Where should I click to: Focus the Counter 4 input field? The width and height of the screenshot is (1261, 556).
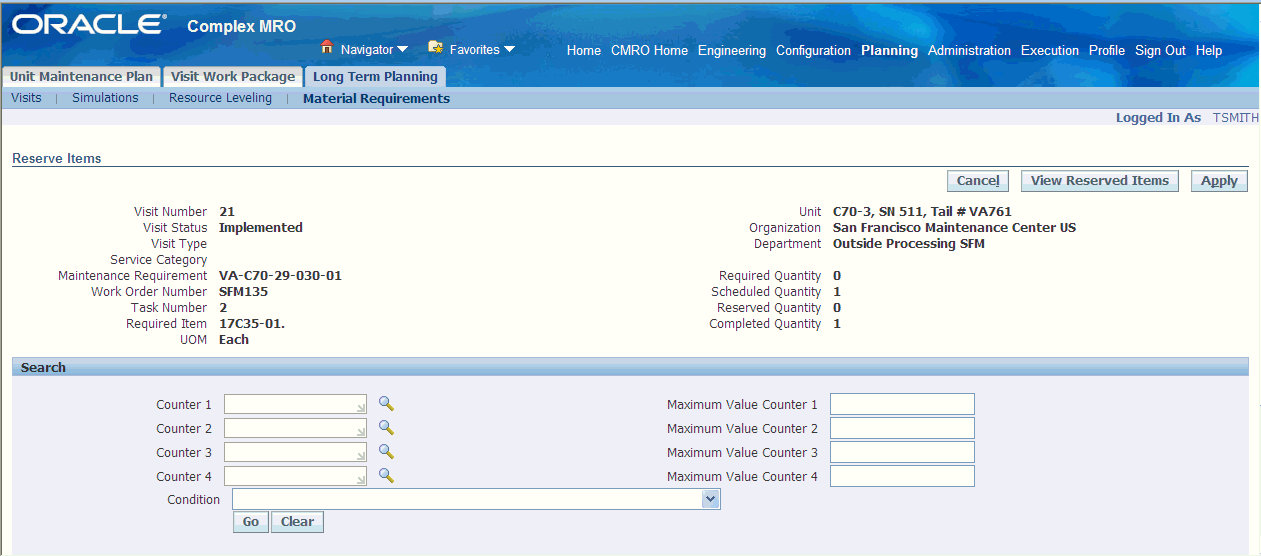296,476
